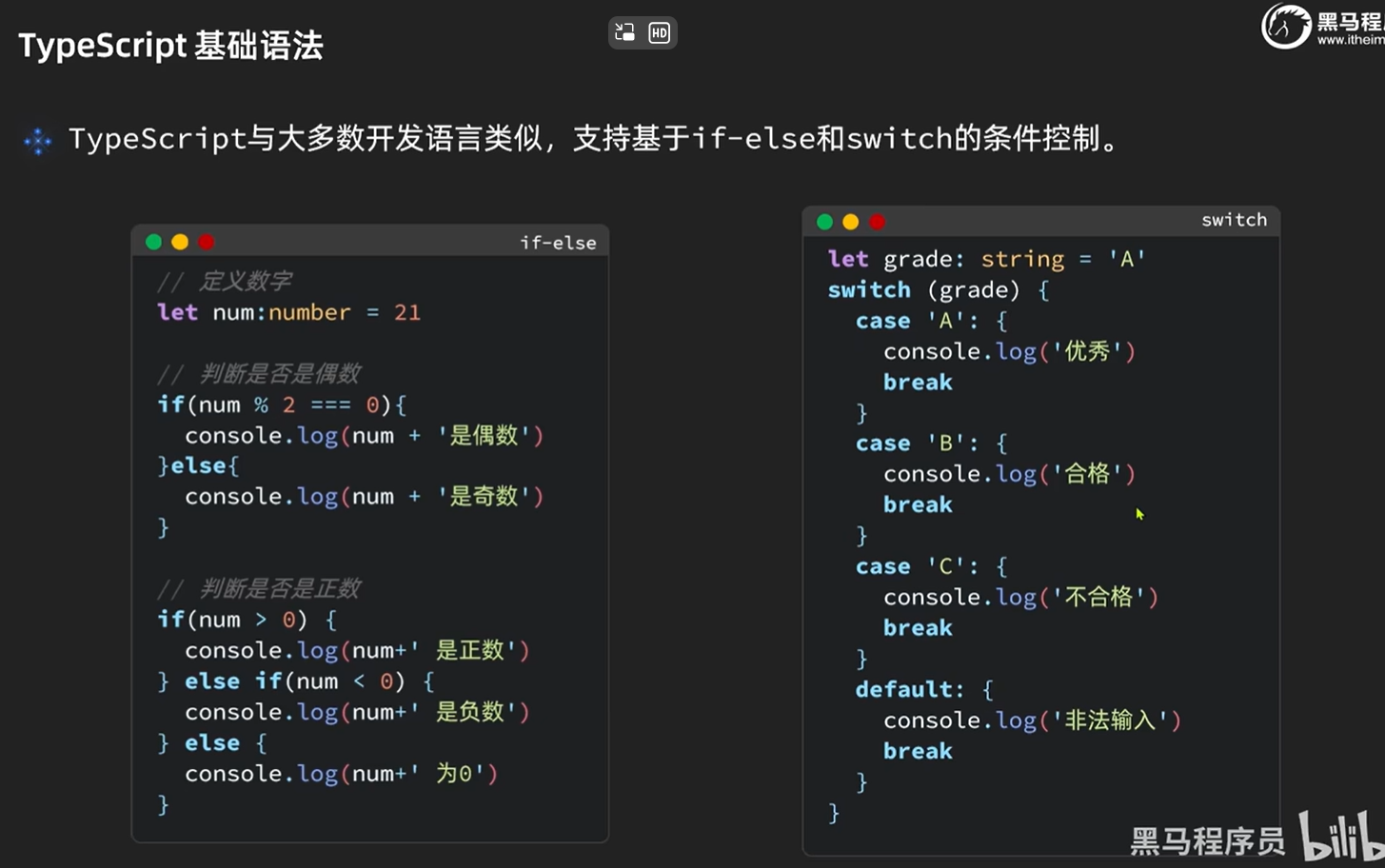
Task: Click the picture-in-picture mini window icon
Action: [x=625, y=32]
